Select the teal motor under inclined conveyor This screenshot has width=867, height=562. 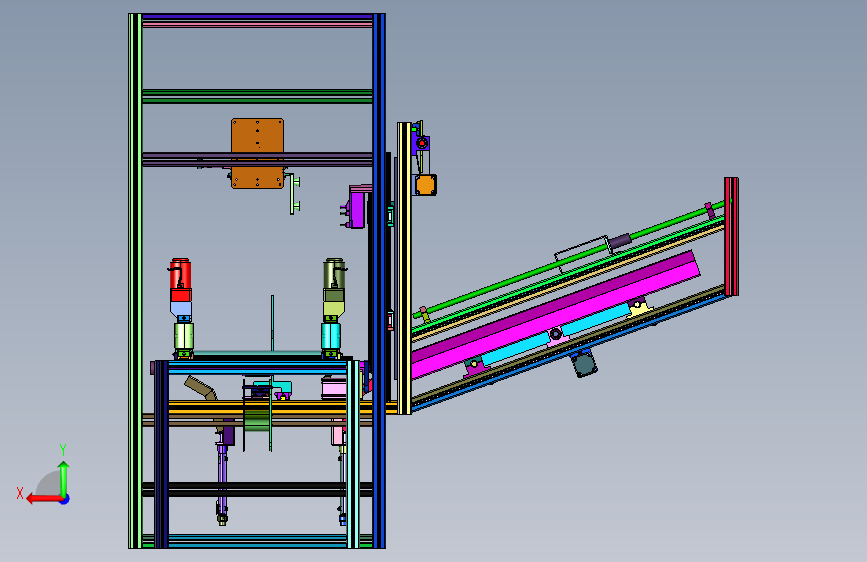point(584,365)
